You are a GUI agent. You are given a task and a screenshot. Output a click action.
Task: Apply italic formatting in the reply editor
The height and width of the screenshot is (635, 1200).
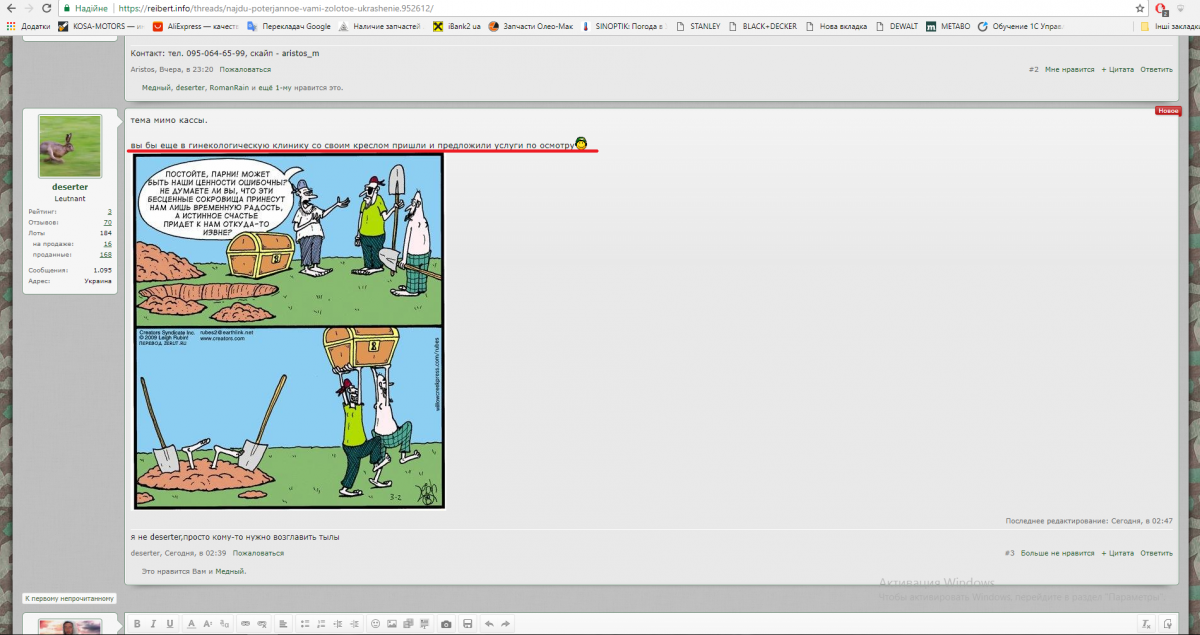pyautogui.click(x=154, y=624)
